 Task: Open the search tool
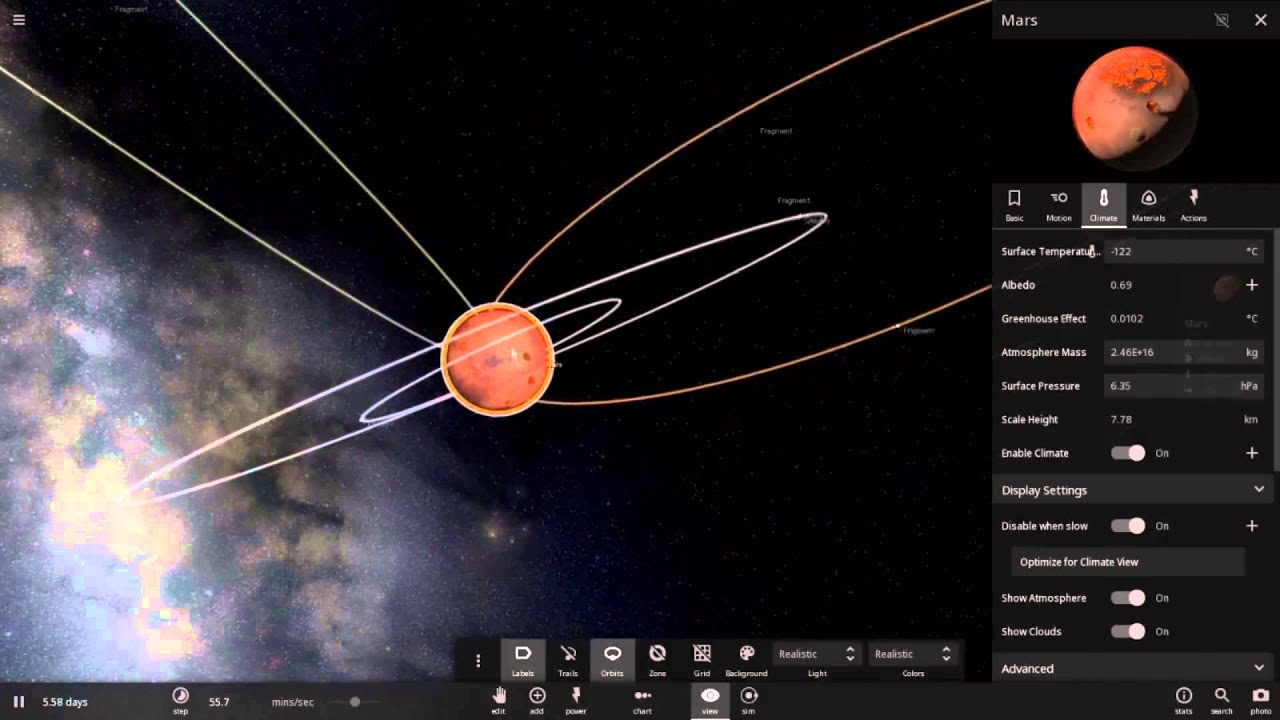(x=1222, y=699)
